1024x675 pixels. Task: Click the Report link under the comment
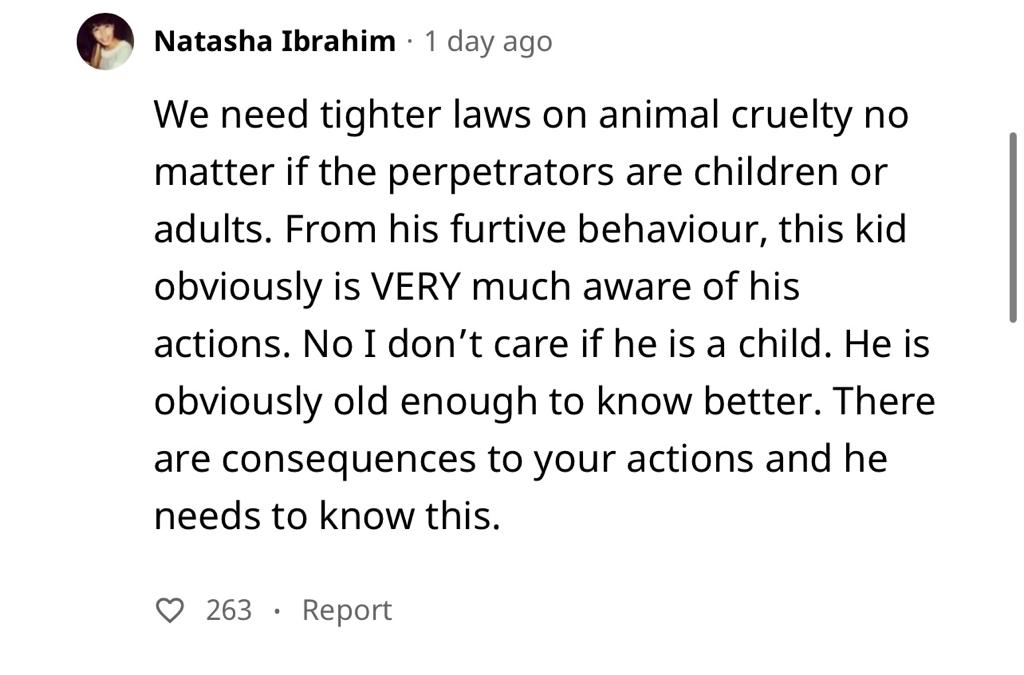pos(347,610)
